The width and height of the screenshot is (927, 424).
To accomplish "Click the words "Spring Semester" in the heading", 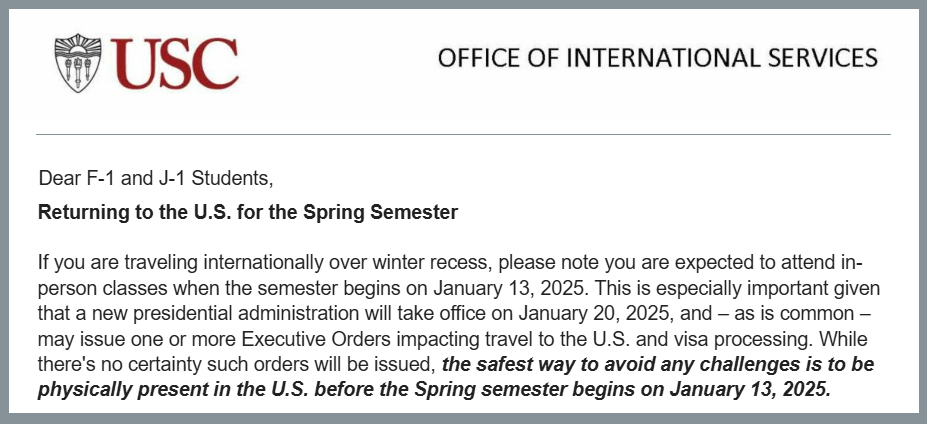I will coord(396,212).
